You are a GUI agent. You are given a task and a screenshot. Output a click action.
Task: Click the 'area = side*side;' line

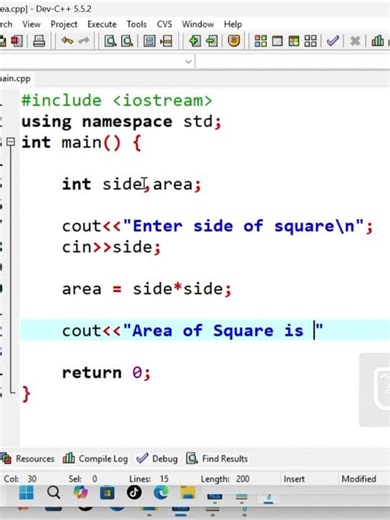click(146, 289)
